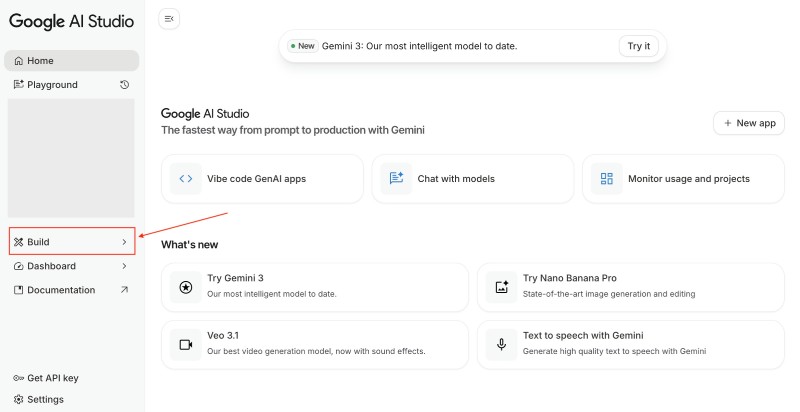Click the Home house icon

click(x=19, y=61)
